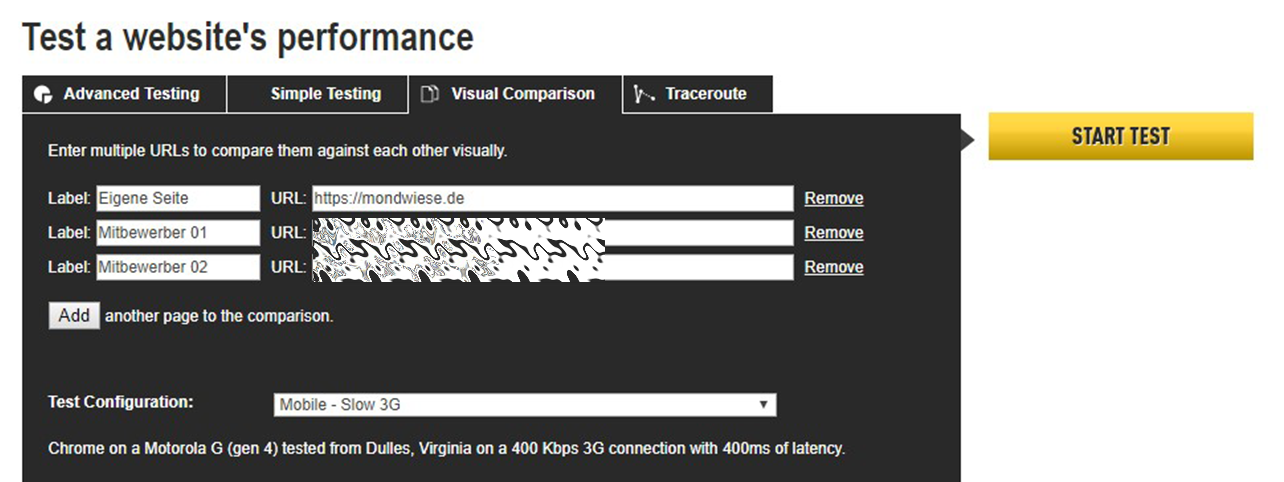Screen dimensions: 1284x482
Task: Expand the Mobile - Slow 3G dropdown
Action: point(525,405)
